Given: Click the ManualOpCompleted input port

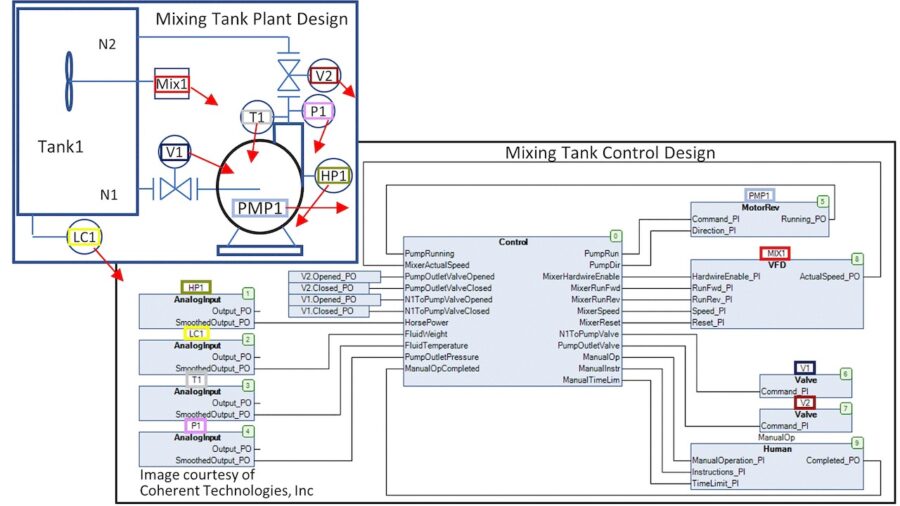Looking at the screenshot, I should click(x=442, y=368).
